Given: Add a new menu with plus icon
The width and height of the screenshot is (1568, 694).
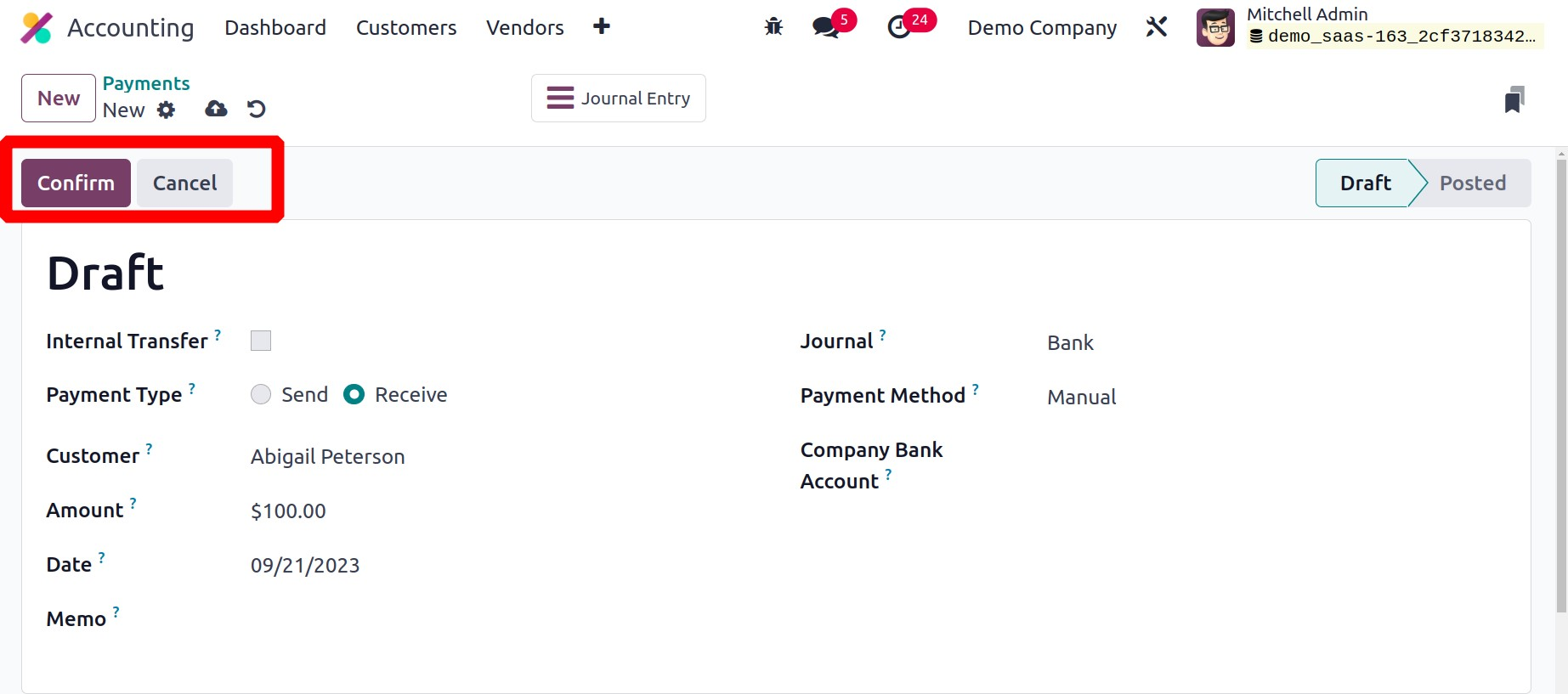Looking at the screenshot, I should [602, 27].
